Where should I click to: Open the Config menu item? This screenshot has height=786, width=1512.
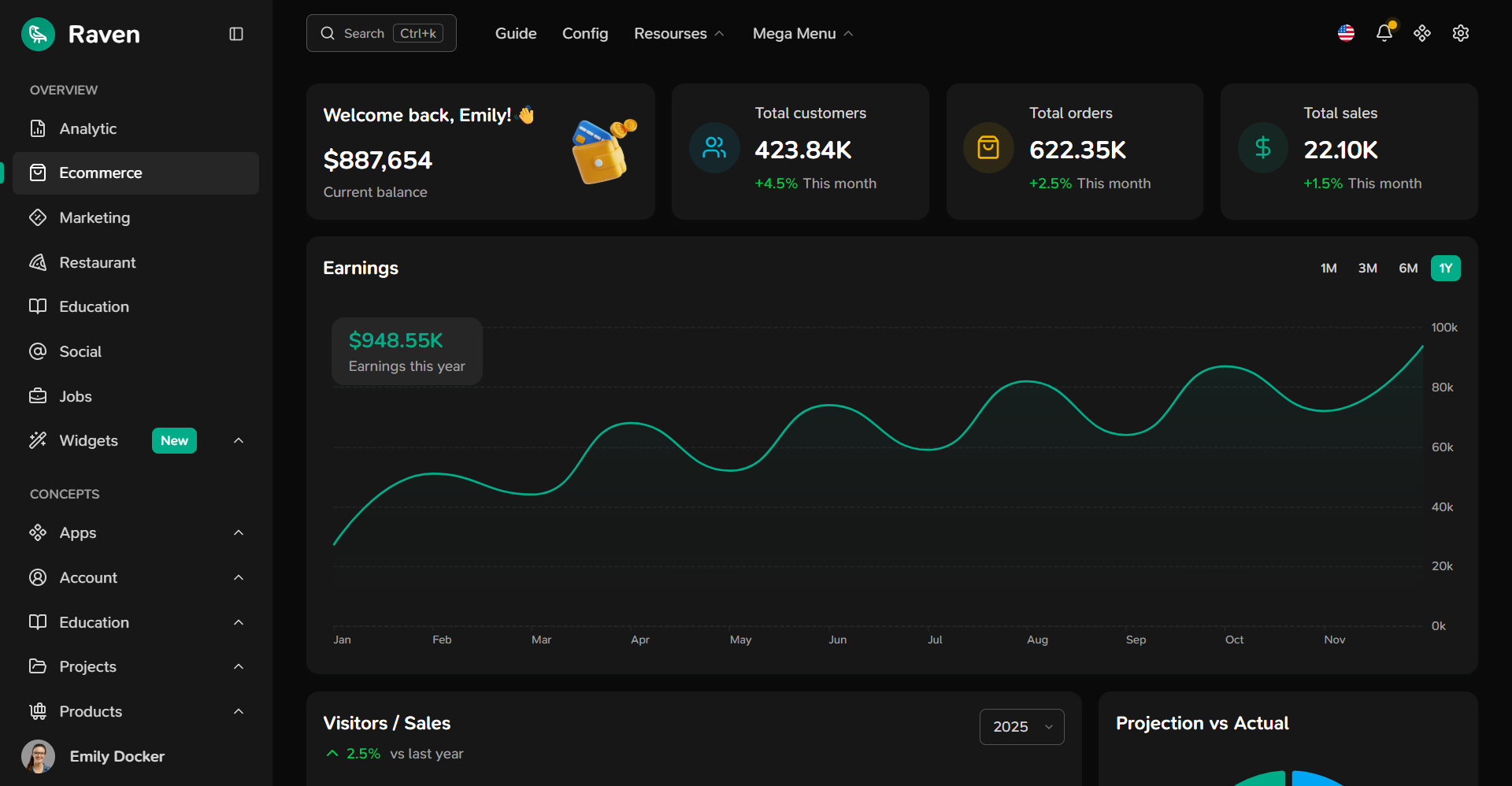pyautogui.click(x=585, y=34)
